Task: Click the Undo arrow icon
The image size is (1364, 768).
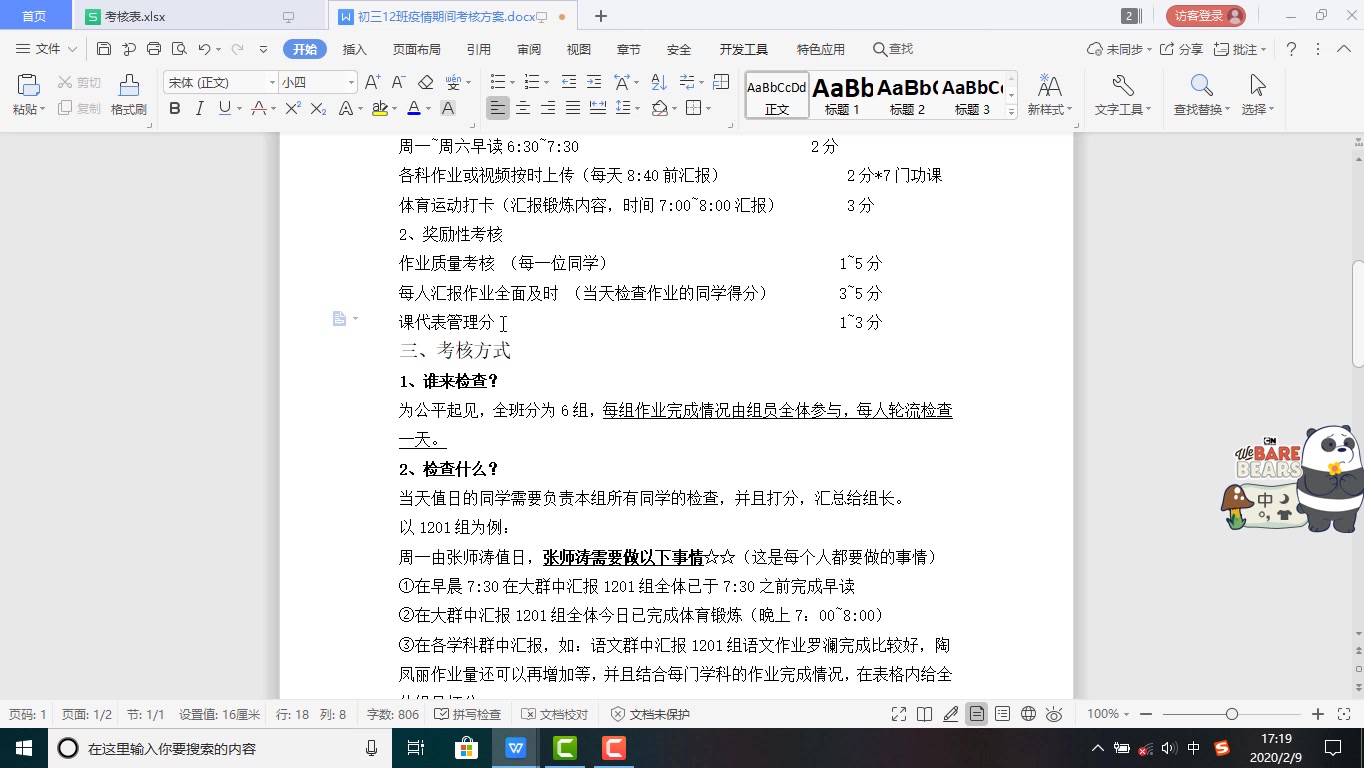Action: coord(204,49)
